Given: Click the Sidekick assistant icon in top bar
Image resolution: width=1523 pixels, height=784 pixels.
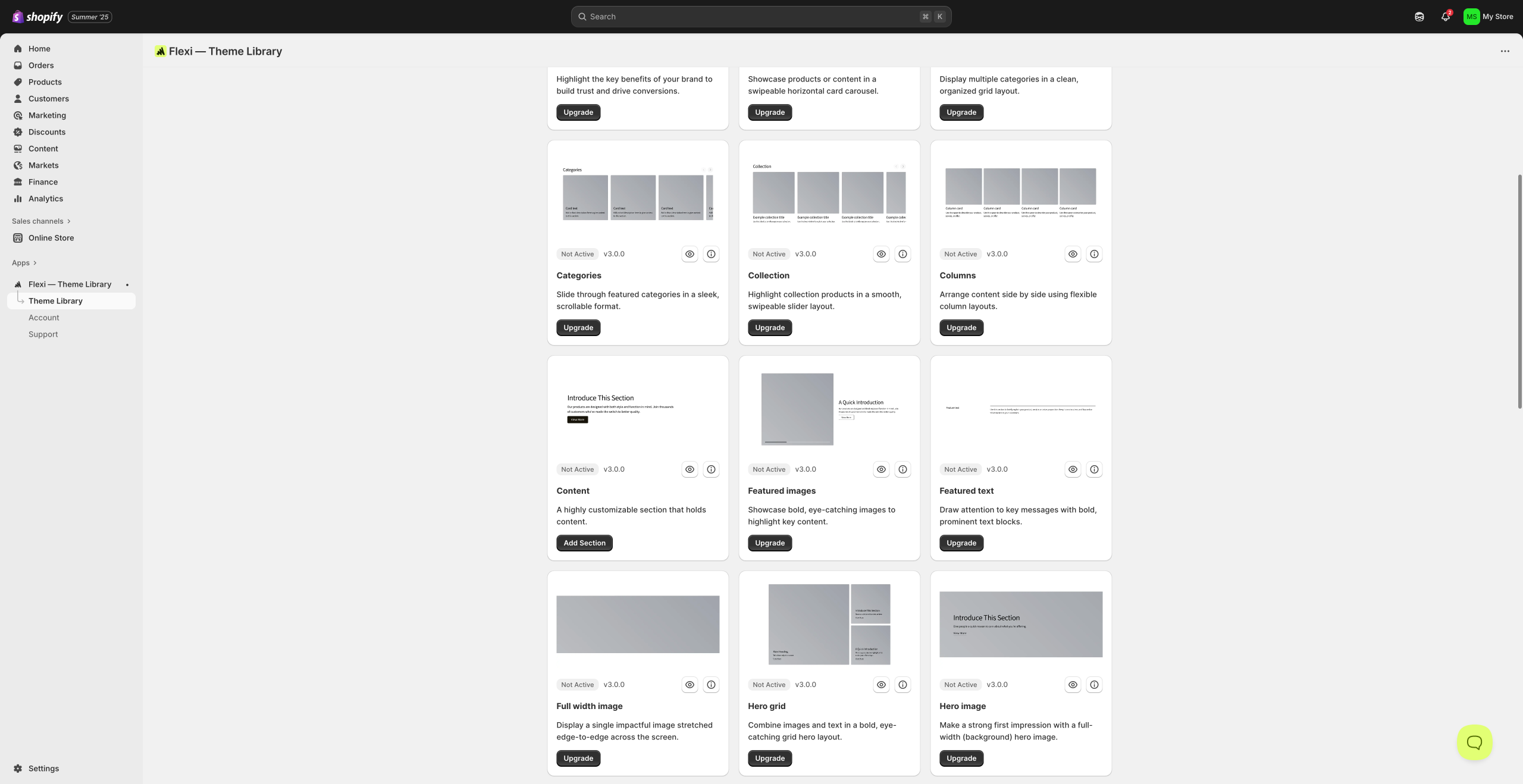Looking at the screenshot, I should (1419, 17).
